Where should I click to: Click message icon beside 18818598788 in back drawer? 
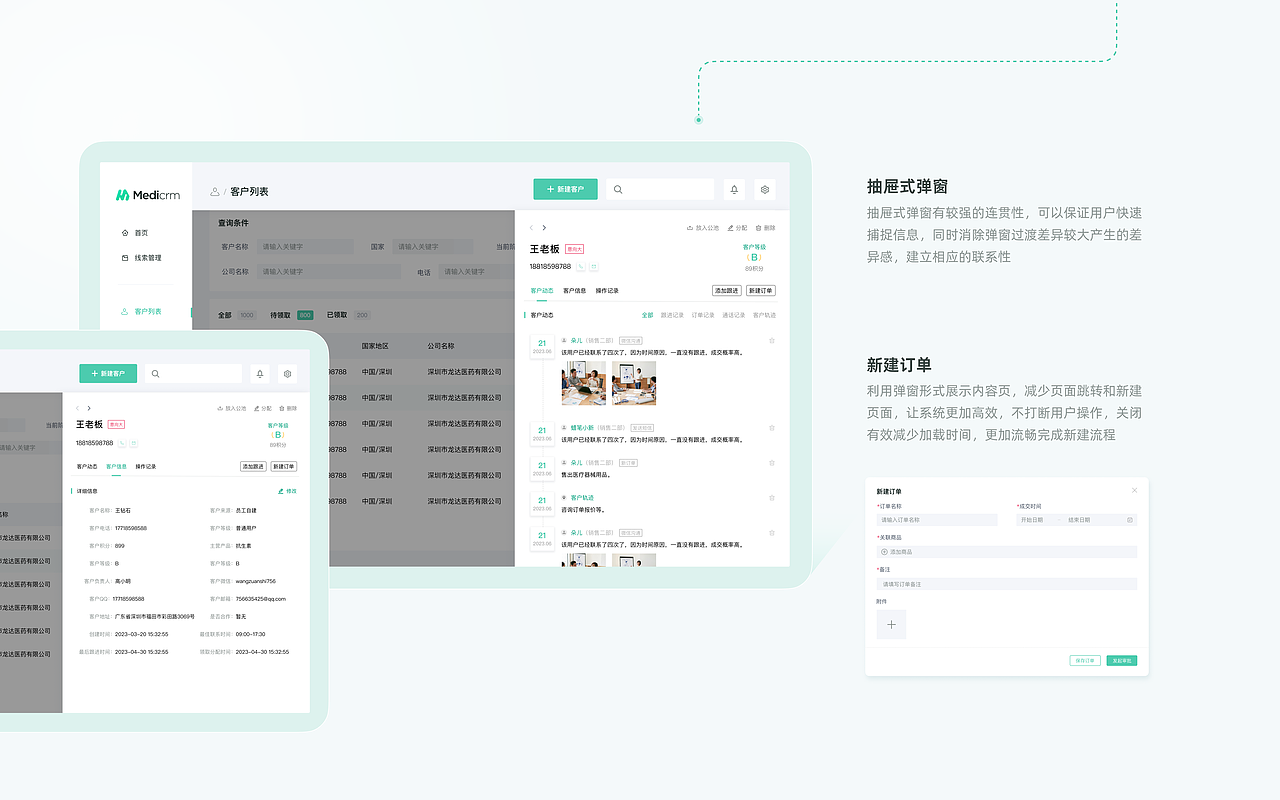[593, 267]
